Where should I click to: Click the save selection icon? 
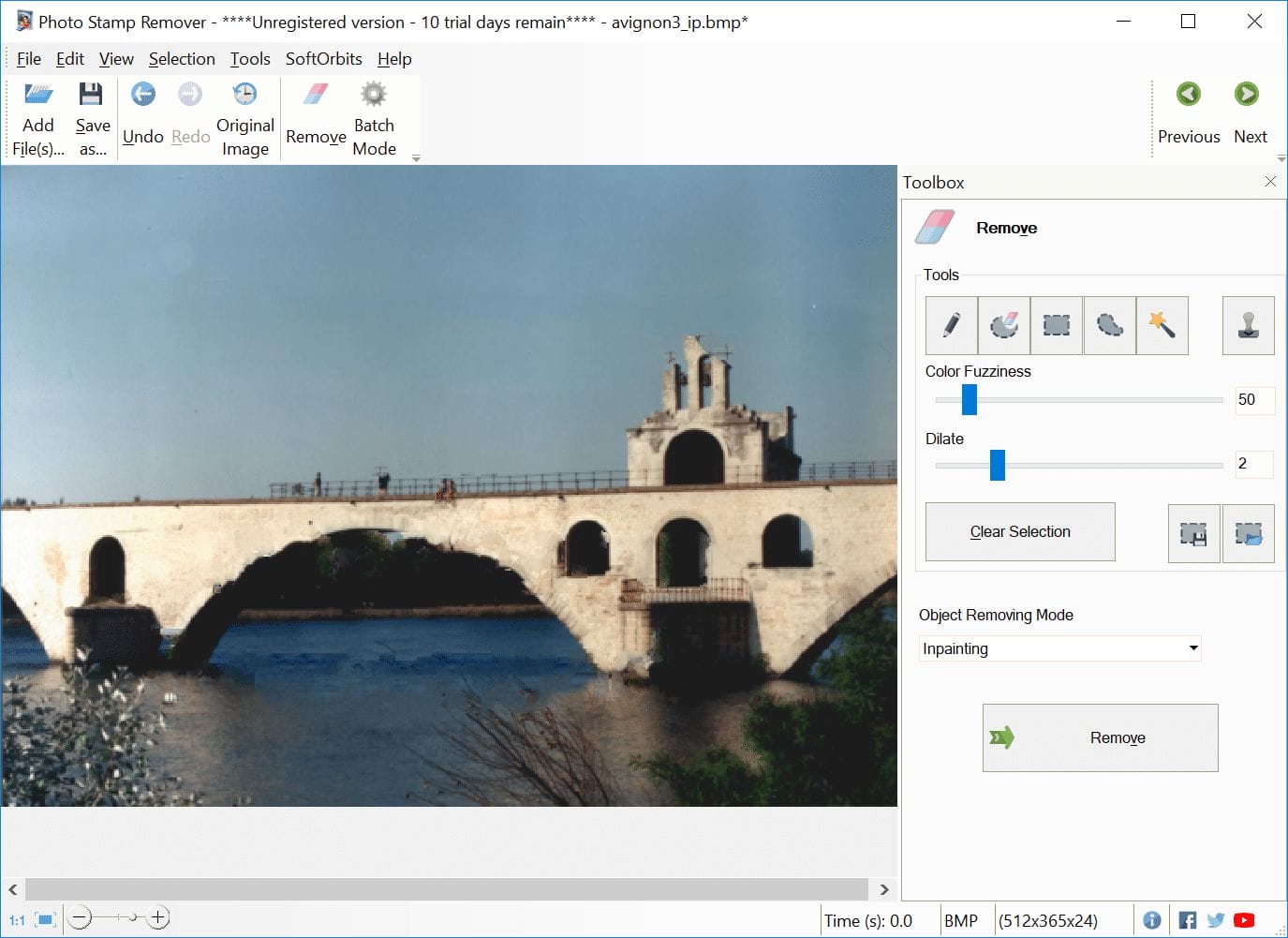click(x=1193, y=533)
